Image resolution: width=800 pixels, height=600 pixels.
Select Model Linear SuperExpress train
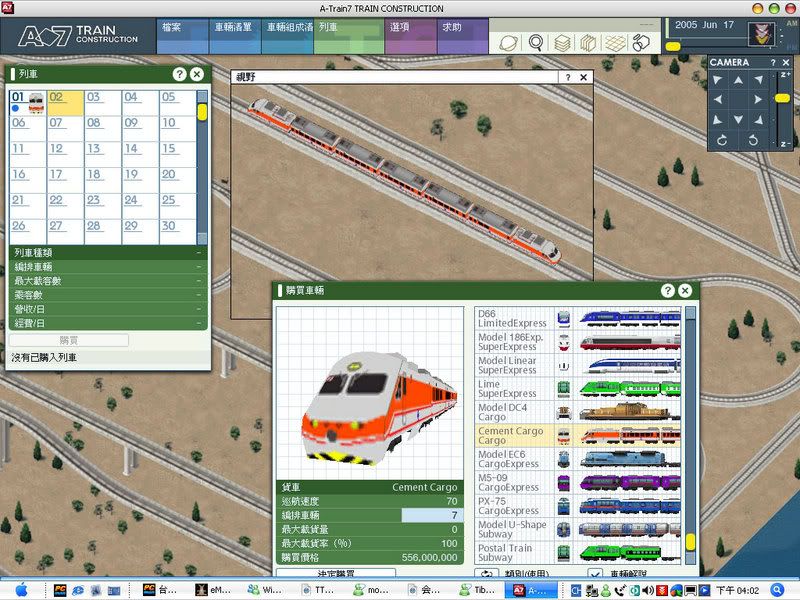(578, 365)
